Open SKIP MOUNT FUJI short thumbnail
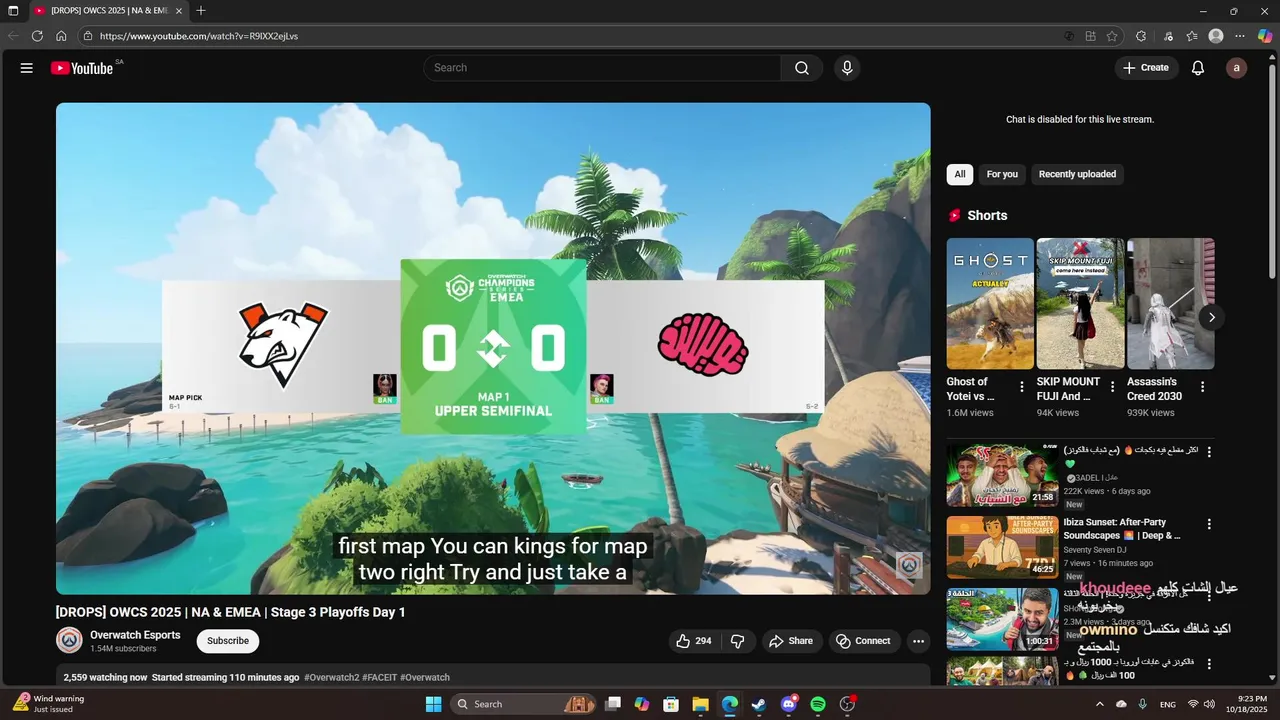Image resolution: width=1280 pixels, height=720 pixels. coord(1080,304)
